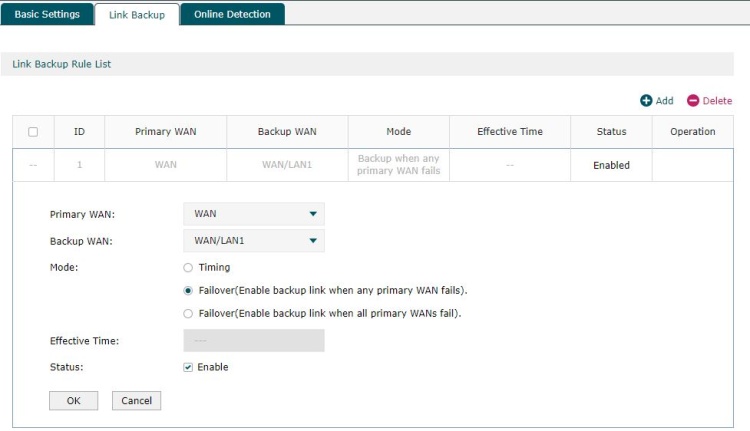Open Primary WAN dropdown arrow
The image size is (750, 431).
point(313,214)
